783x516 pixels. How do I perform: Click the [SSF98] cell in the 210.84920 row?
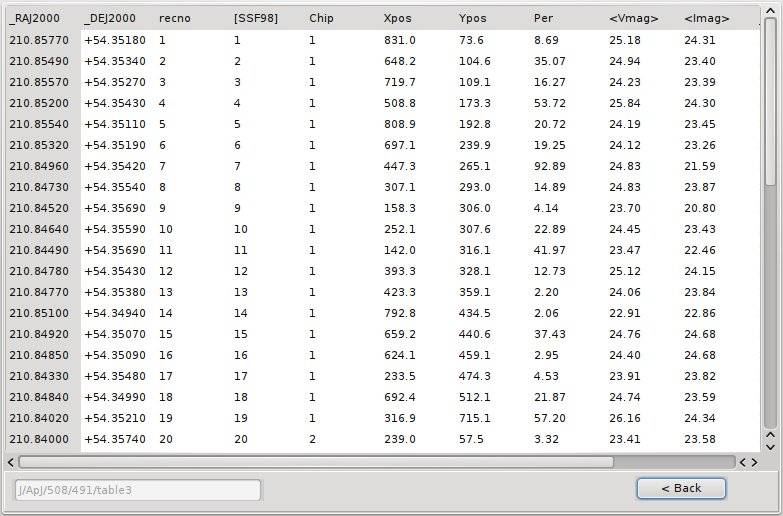[x=241, y=334]
